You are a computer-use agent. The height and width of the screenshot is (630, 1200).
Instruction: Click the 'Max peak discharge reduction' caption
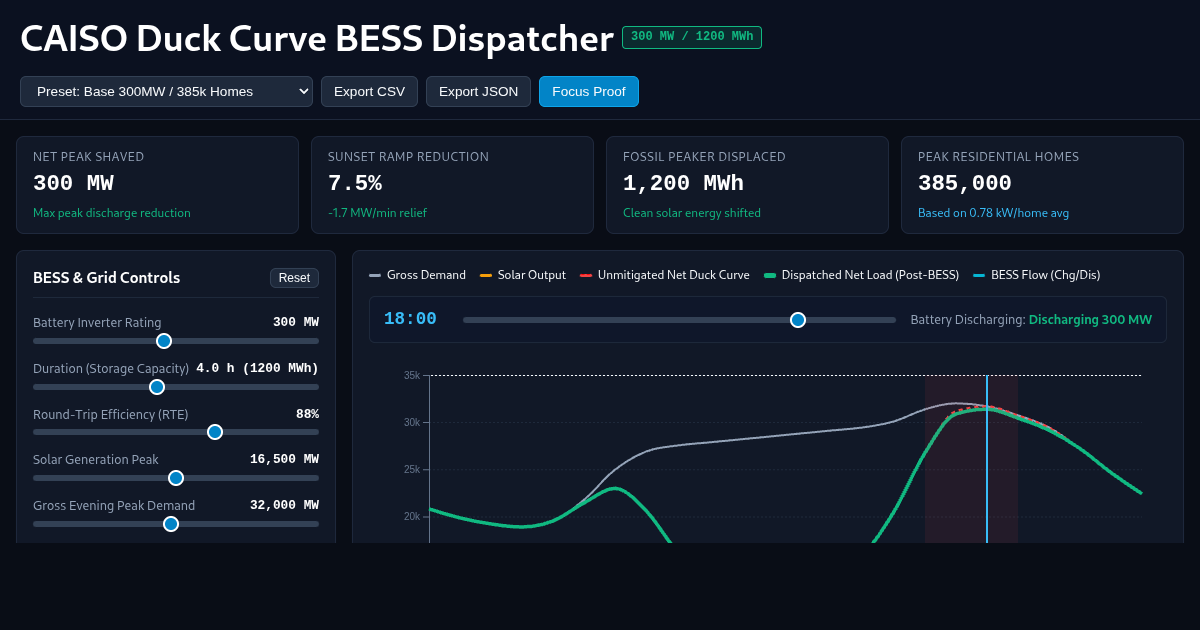click(112, 213)
